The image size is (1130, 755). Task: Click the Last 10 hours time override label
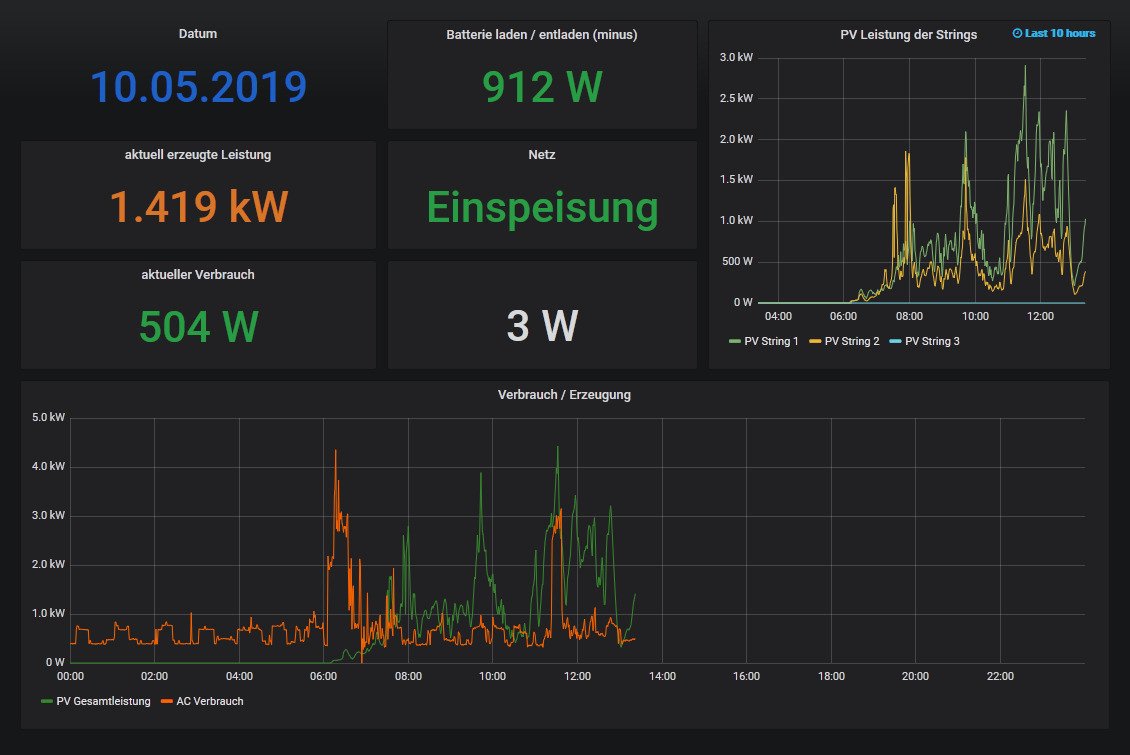tap(1059, 34)
